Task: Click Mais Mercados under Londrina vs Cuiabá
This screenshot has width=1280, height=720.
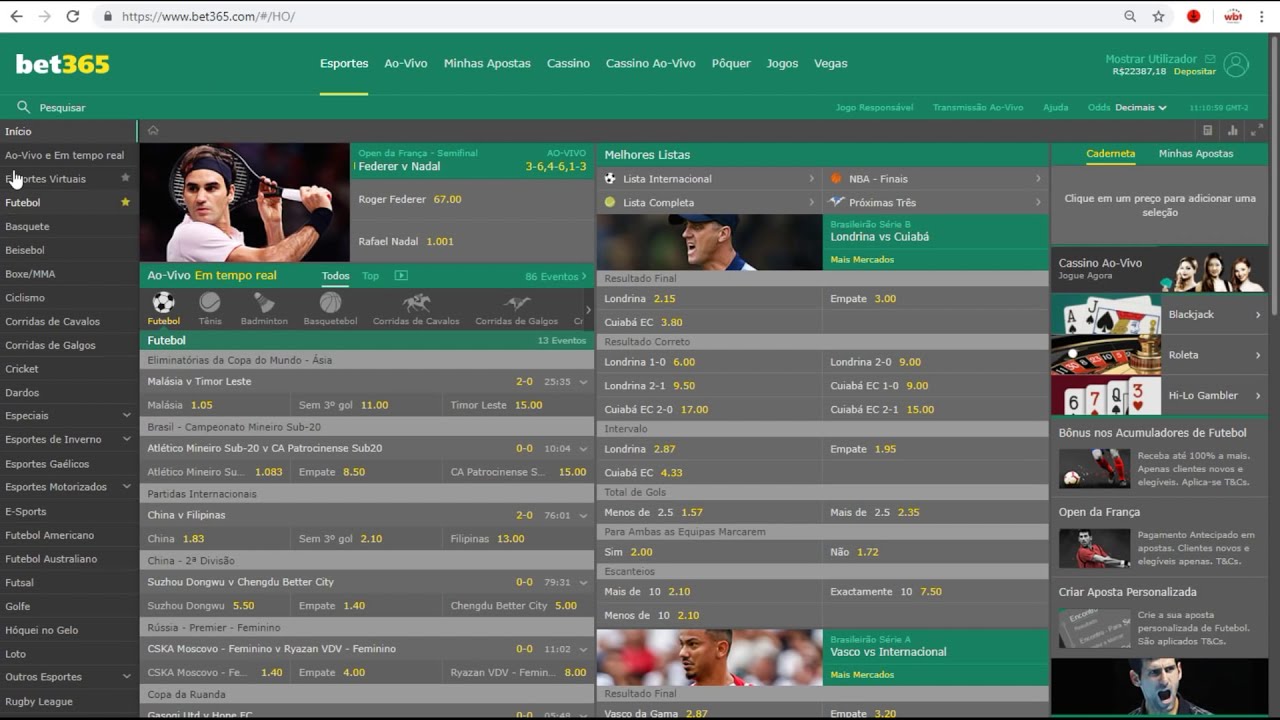Action: 862,260
